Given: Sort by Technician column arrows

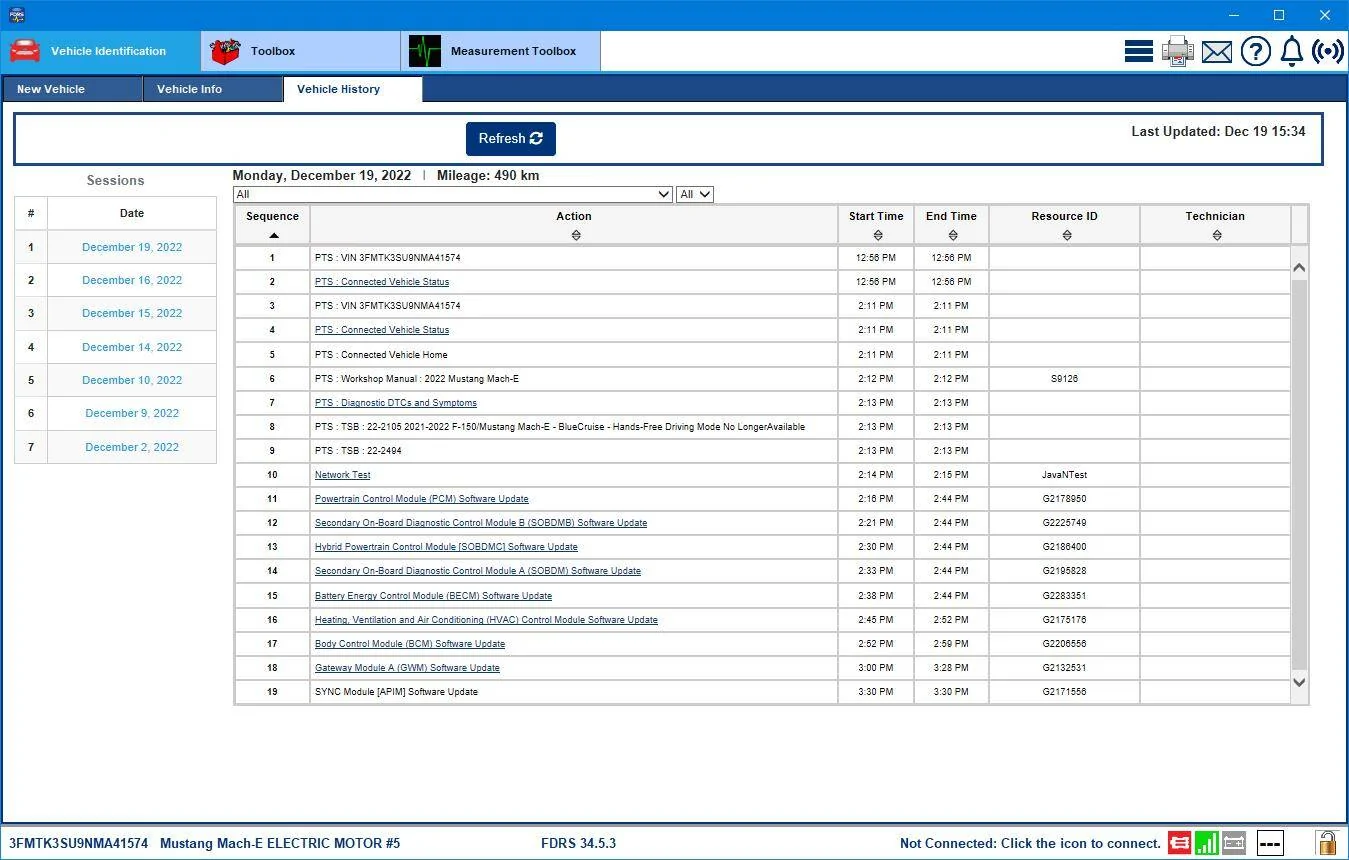Looking at the screenshot, I should coord(1216,235).
